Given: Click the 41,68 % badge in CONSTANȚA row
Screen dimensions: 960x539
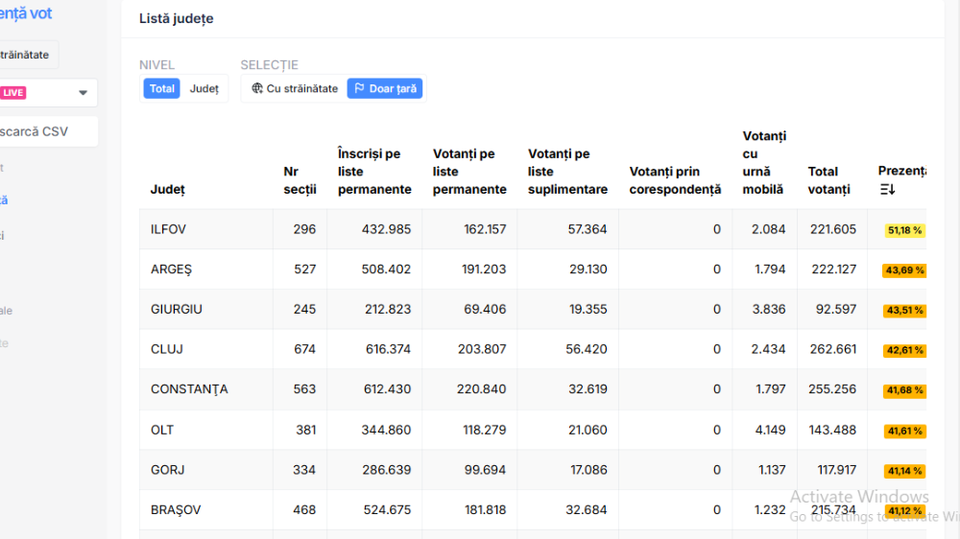Looking at the screenshot, I should [904, 391].
